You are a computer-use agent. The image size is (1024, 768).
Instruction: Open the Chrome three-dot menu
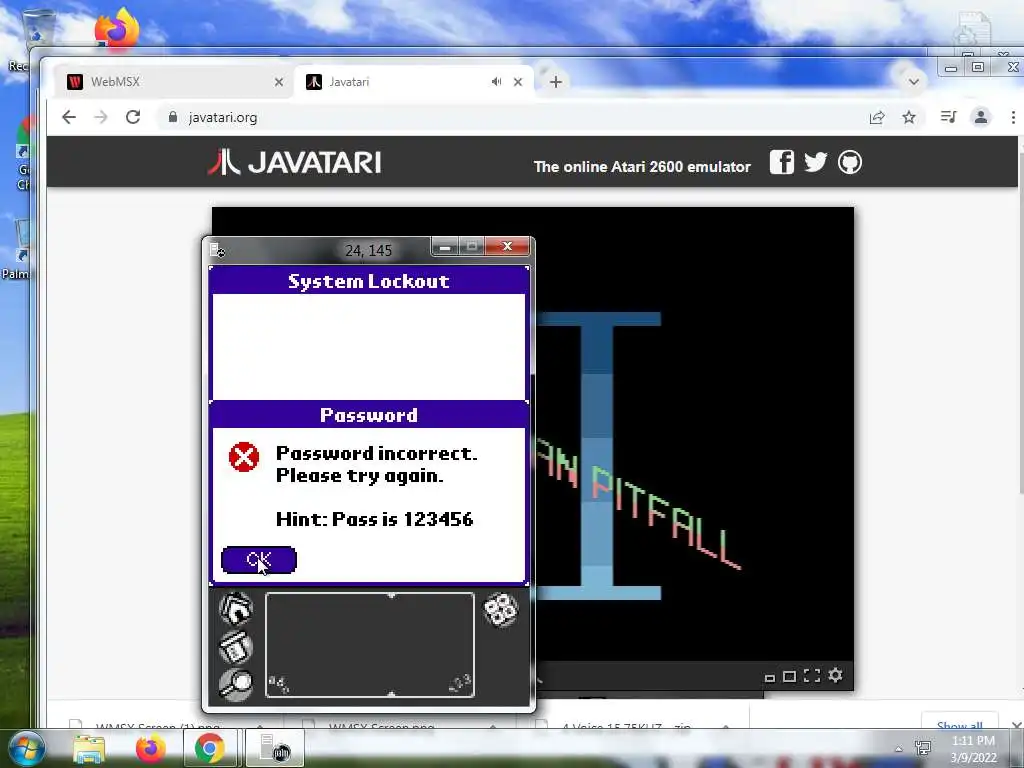[1013, 117]
